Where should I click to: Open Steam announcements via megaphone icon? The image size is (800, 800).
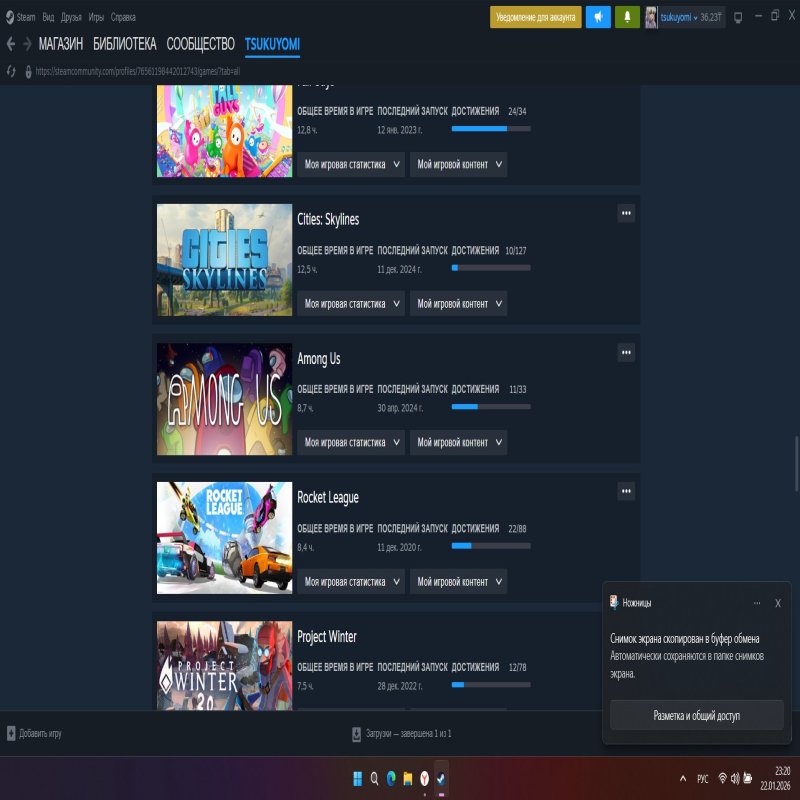(x=599, y=16)
